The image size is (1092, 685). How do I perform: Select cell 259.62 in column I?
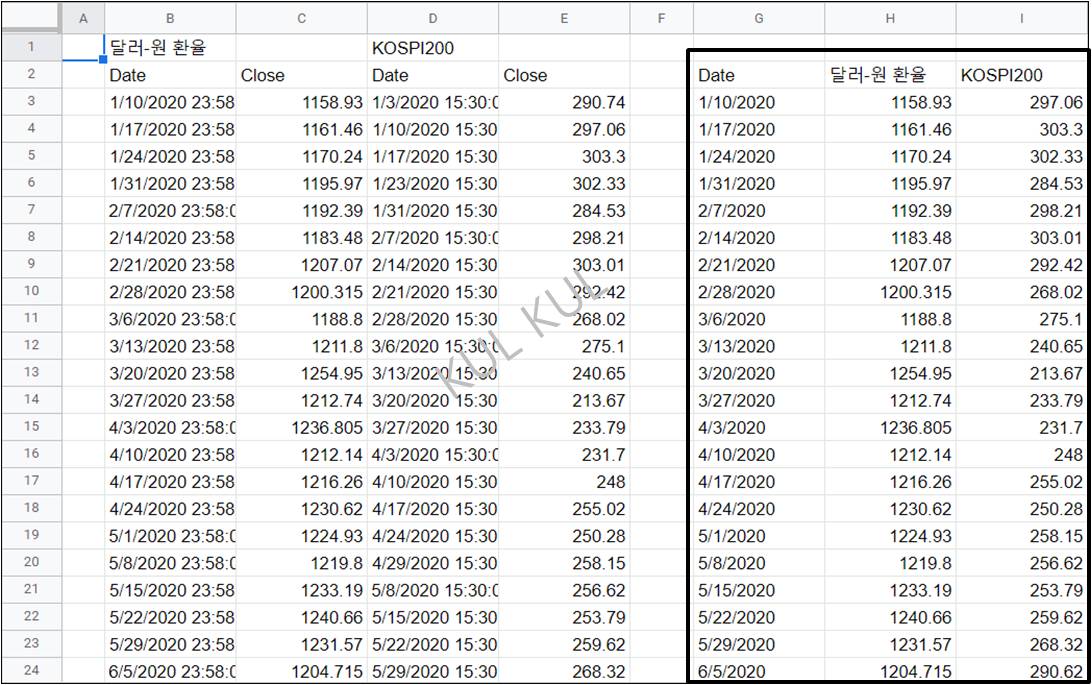click(x=1021, y=618)
